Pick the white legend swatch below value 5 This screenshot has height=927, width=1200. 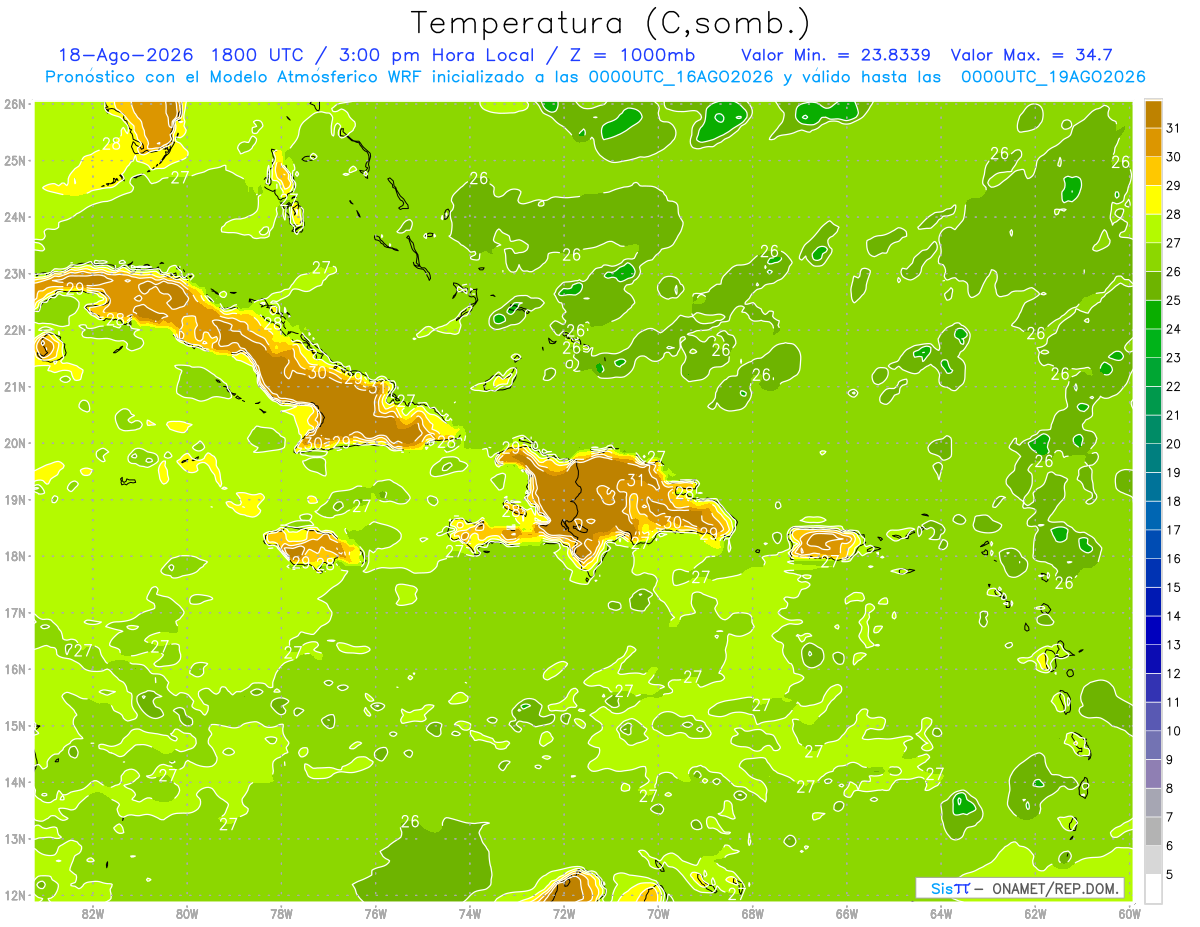[x=1153, y=888]
